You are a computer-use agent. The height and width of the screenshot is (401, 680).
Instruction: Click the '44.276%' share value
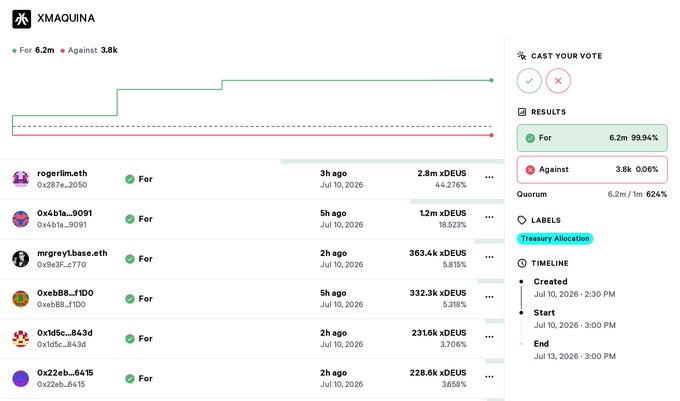[451, 185]
